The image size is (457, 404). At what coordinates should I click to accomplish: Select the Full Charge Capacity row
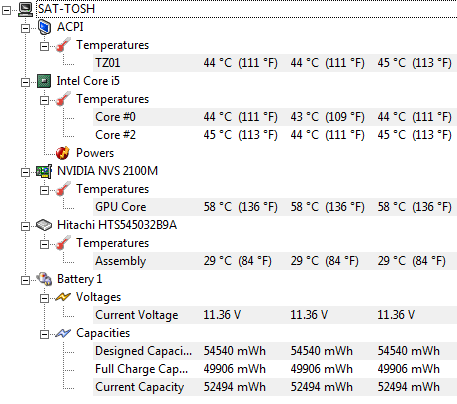tap(275, 369)
